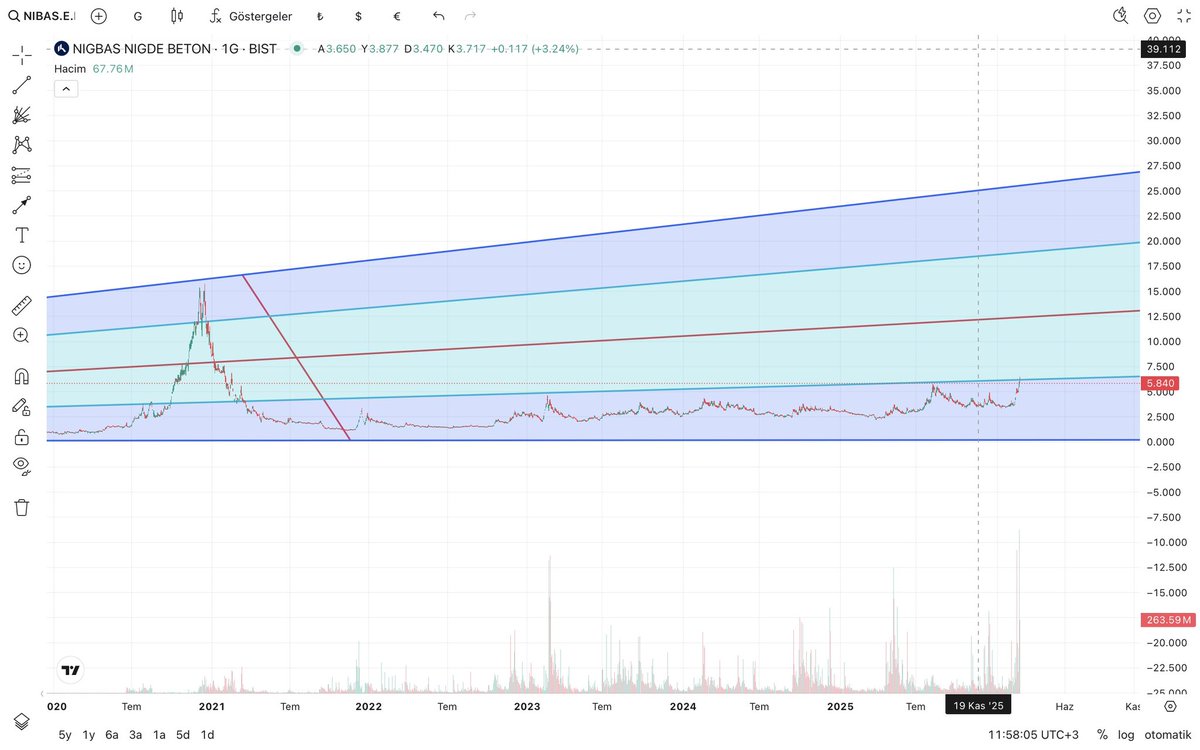Click the 25.000 price axis label
The height and width of the screenshot is (750, 1200).
click(x=1163, y=191)
